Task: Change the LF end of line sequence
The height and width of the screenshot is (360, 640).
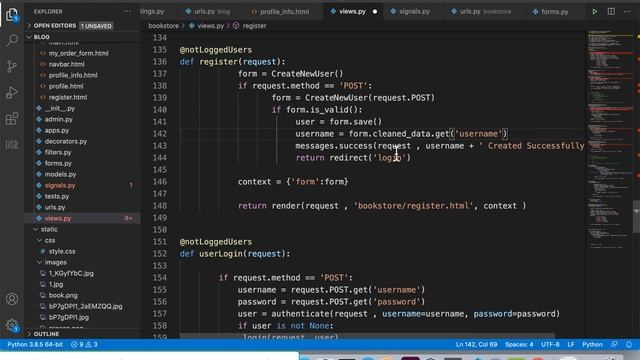Action: 571,344
